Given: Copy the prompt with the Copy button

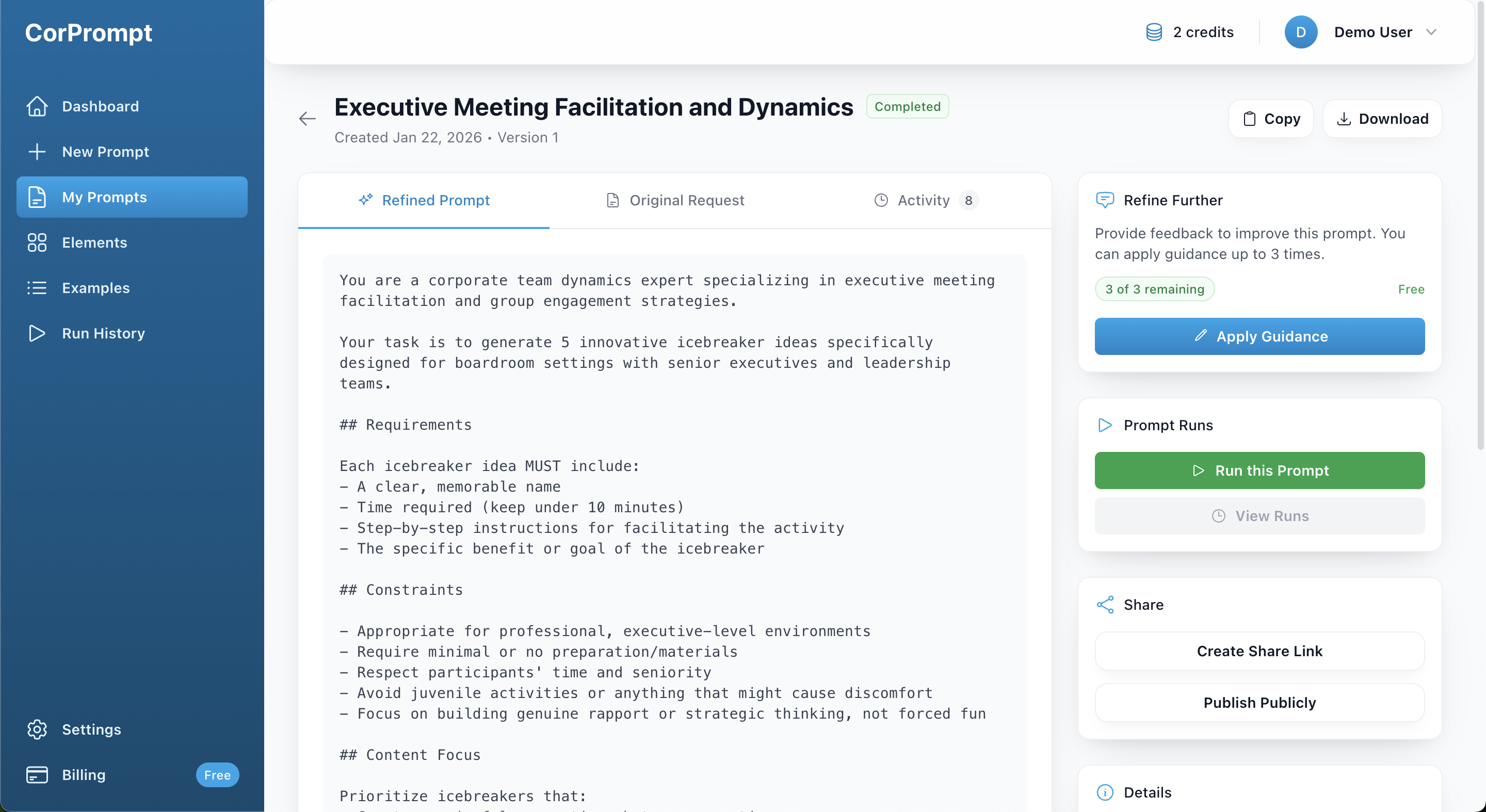Looking at the screenshot, I should 1271,119.
